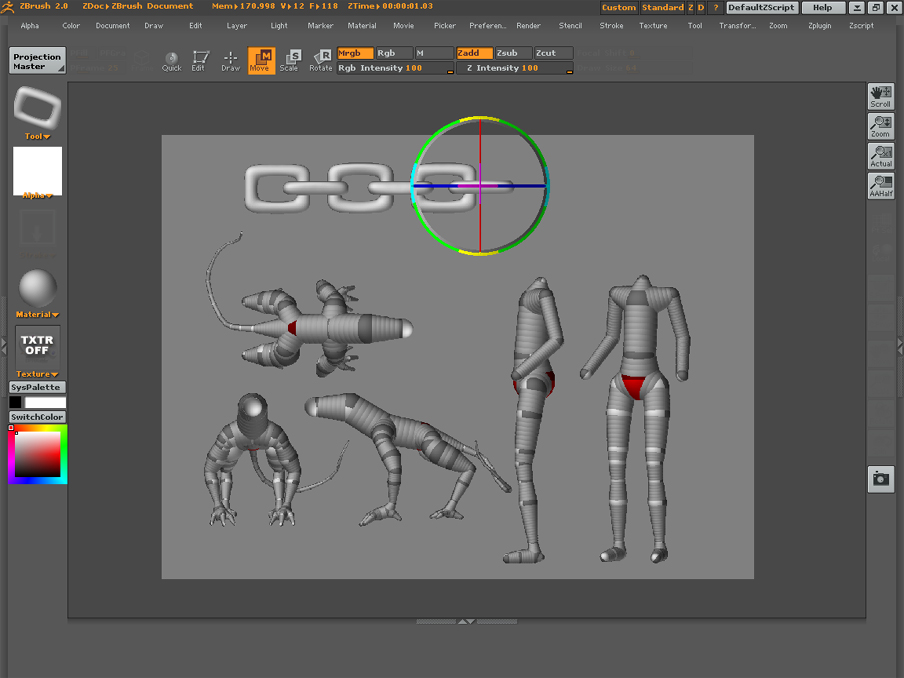Click the Scroll hand icon
The height and width of the screenshot is (678, 904).
coord(880,97)
